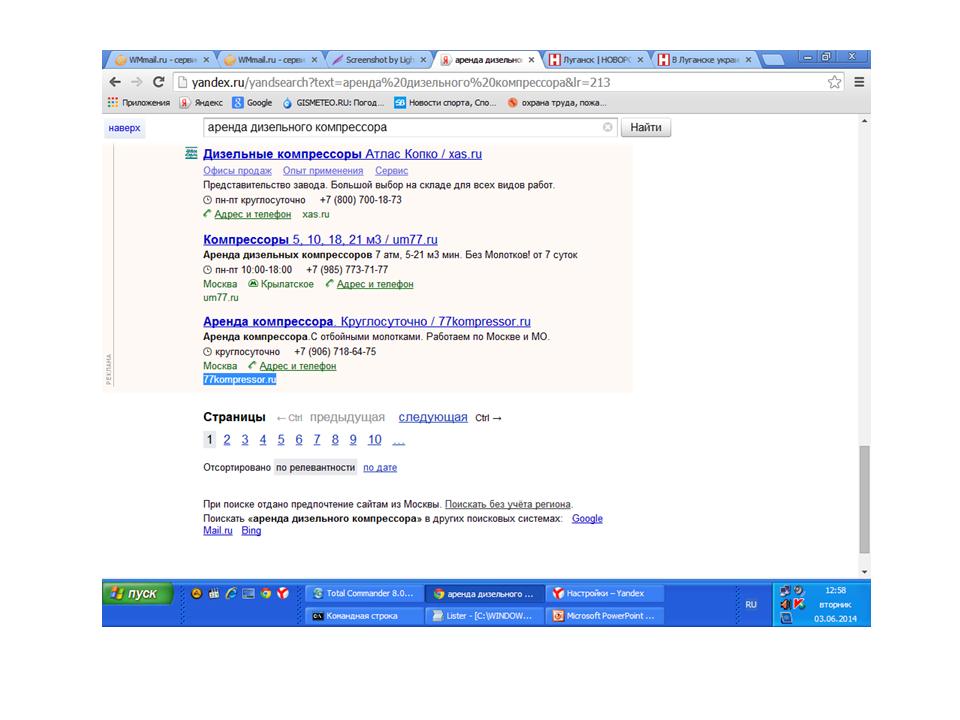
Task: Open the Сервис sitelink
Action: pos(391,171)
